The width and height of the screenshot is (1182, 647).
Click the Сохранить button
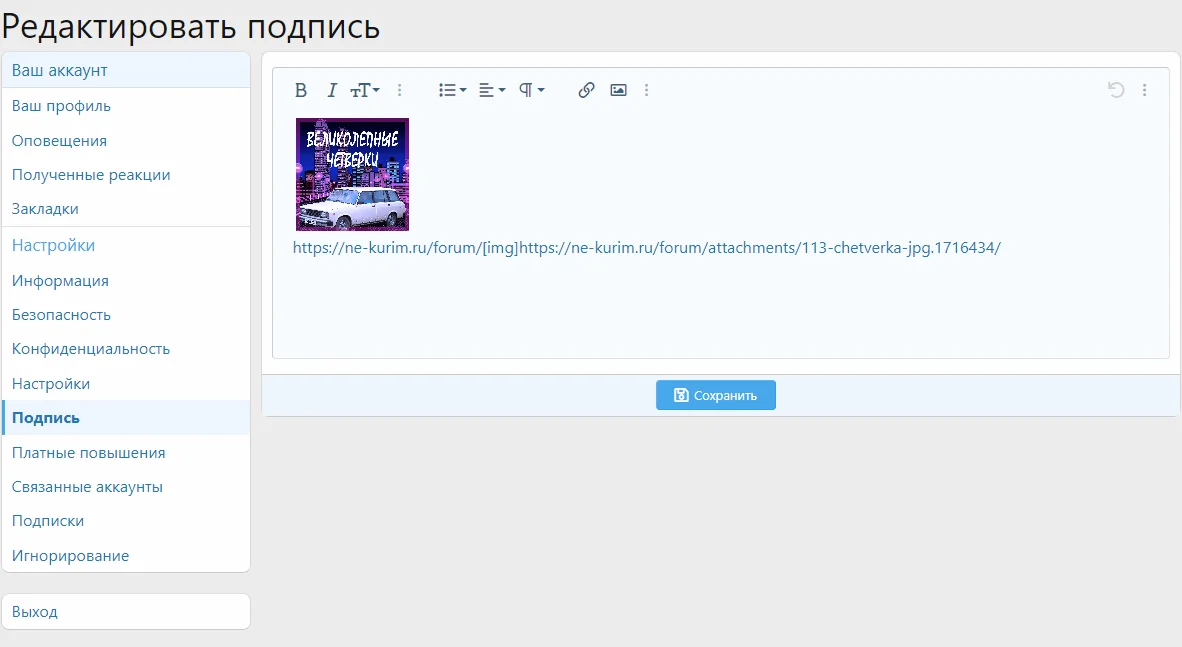tap(715, 394)
